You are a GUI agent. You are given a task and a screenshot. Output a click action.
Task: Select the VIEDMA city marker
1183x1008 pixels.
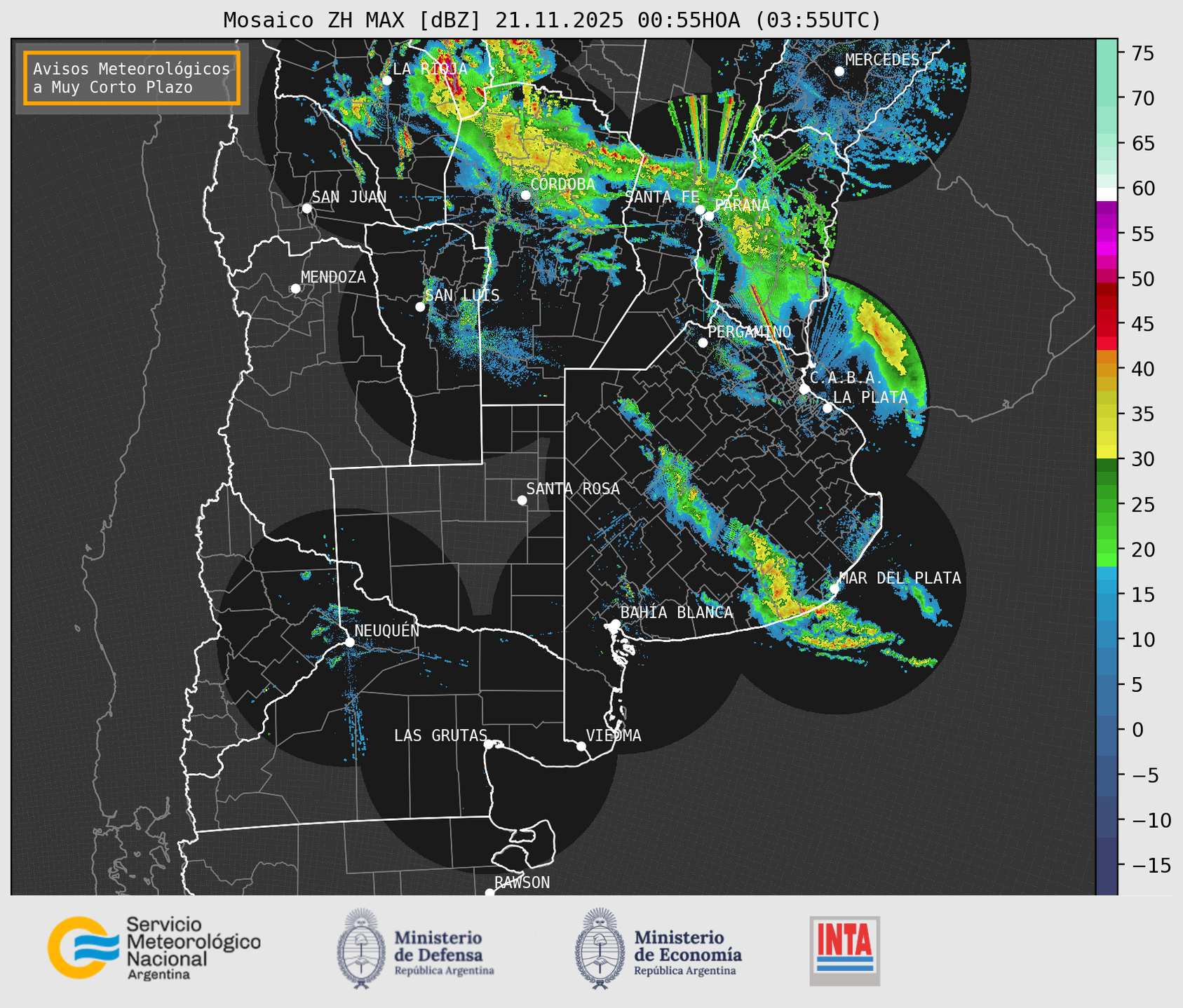pos(581,747)
